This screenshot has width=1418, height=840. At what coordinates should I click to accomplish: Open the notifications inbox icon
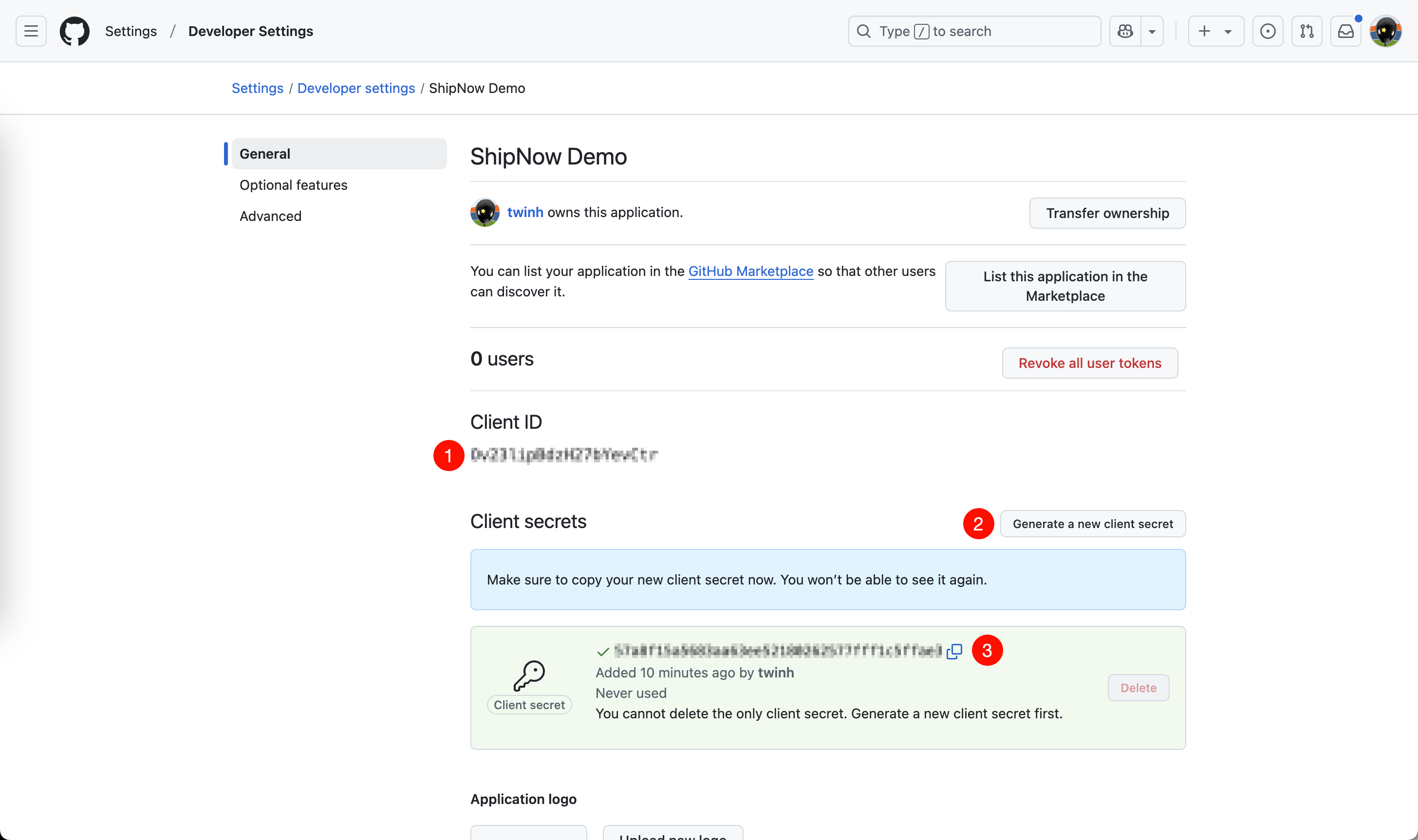pos(1345,31)
